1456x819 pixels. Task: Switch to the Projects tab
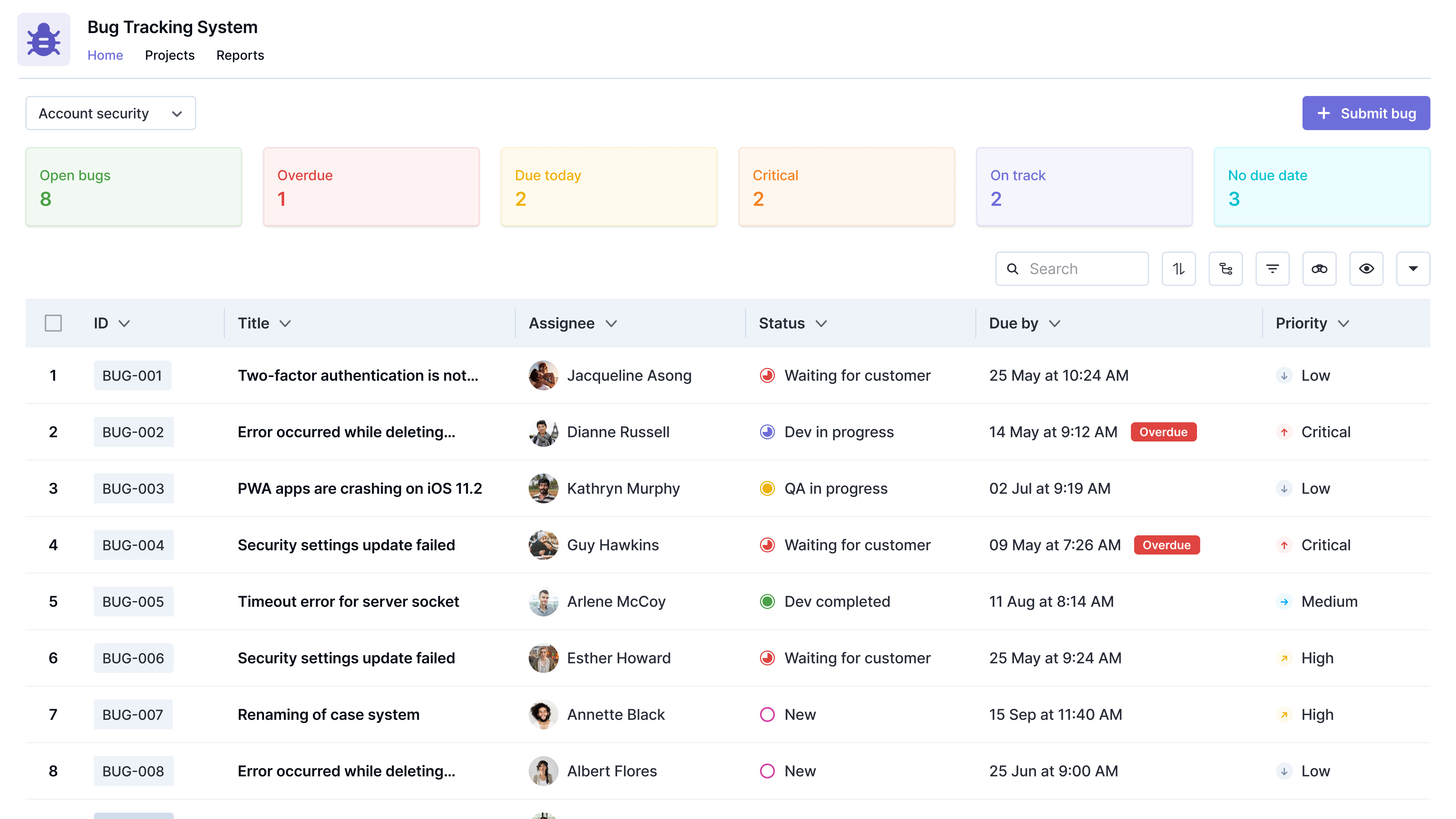(169, 55)
